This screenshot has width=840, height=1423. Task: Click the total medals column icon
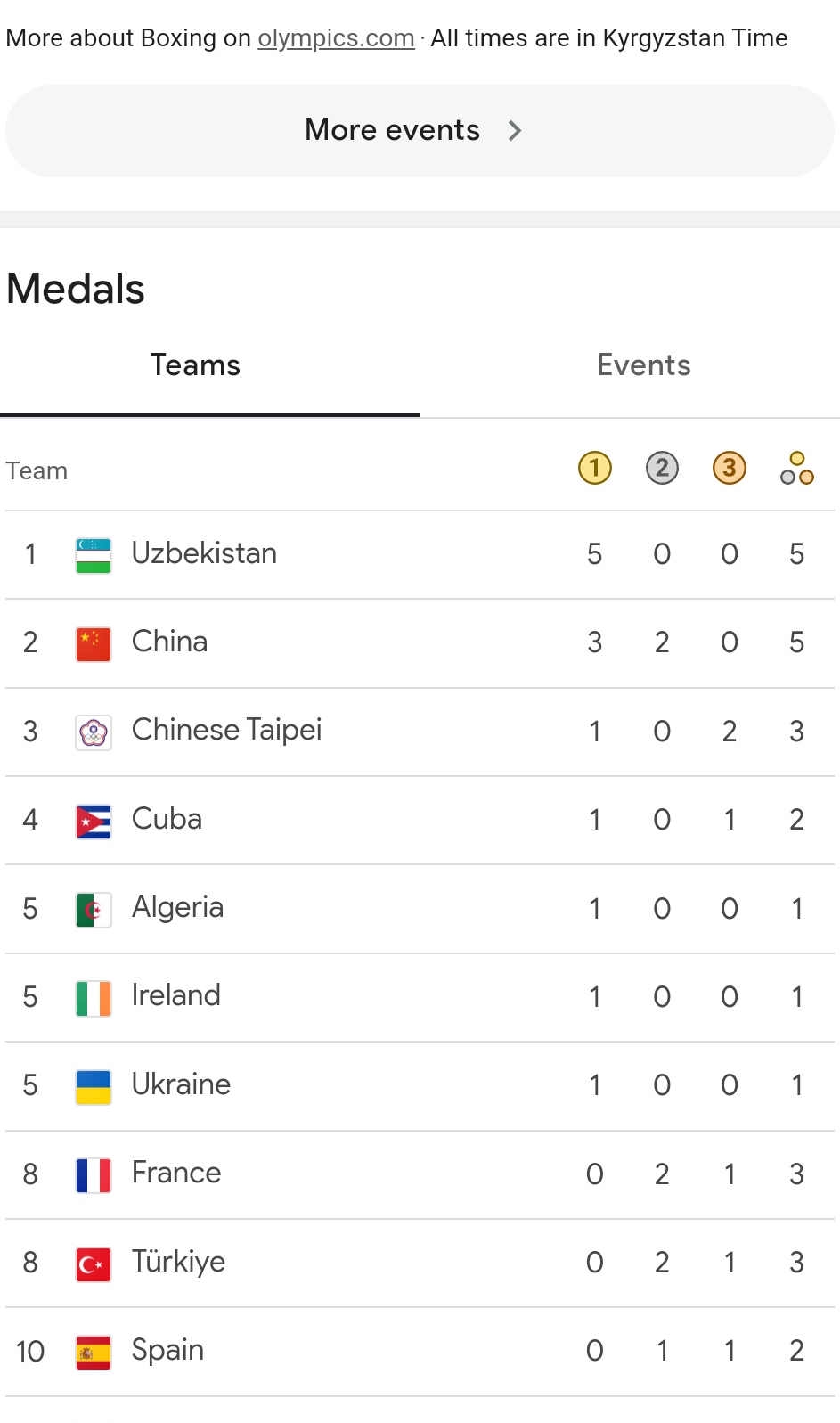coord(796,468)
